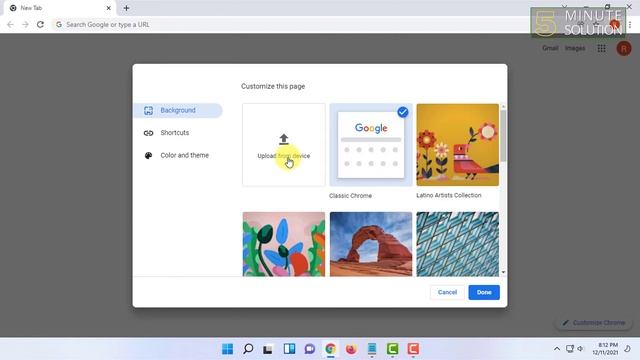Click the dialog scrollbar down arrow

pos(503,272)
